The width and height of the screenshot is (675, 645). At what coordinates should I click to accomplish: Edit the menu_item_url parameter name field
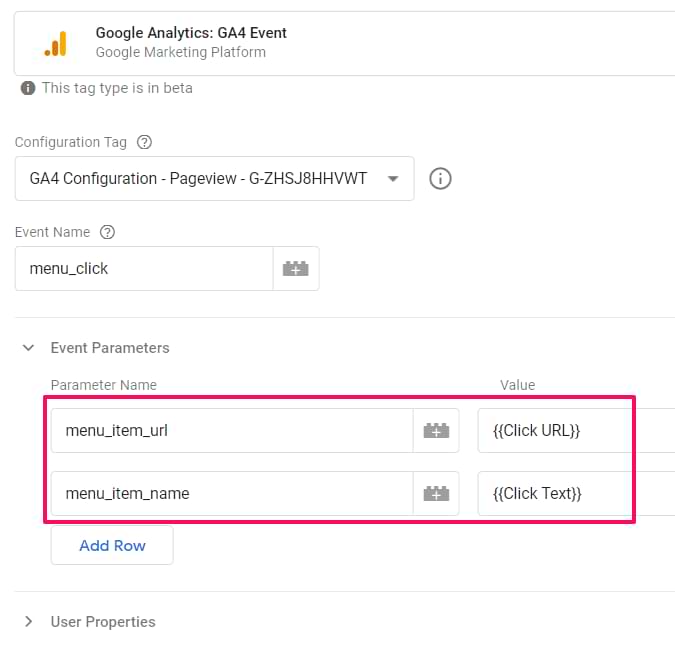coord(232,431)
